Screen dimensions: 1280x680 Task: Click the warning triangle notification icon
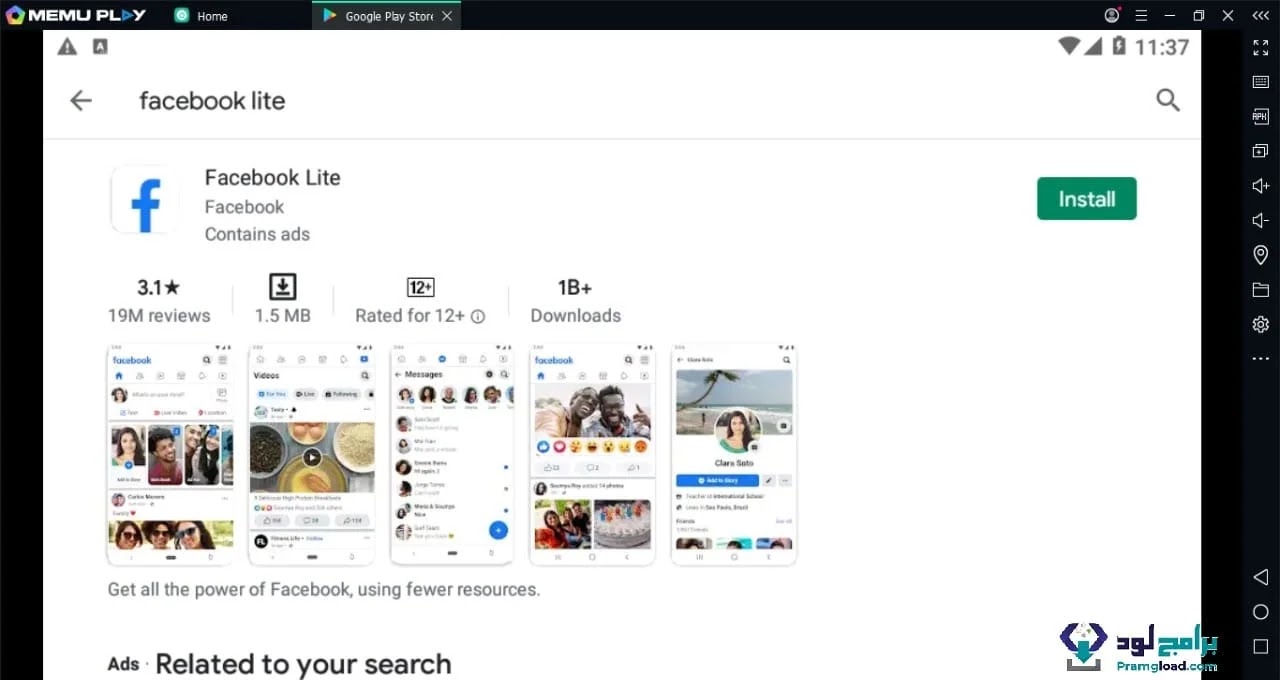pyautogui.click(x=67, y=46)
